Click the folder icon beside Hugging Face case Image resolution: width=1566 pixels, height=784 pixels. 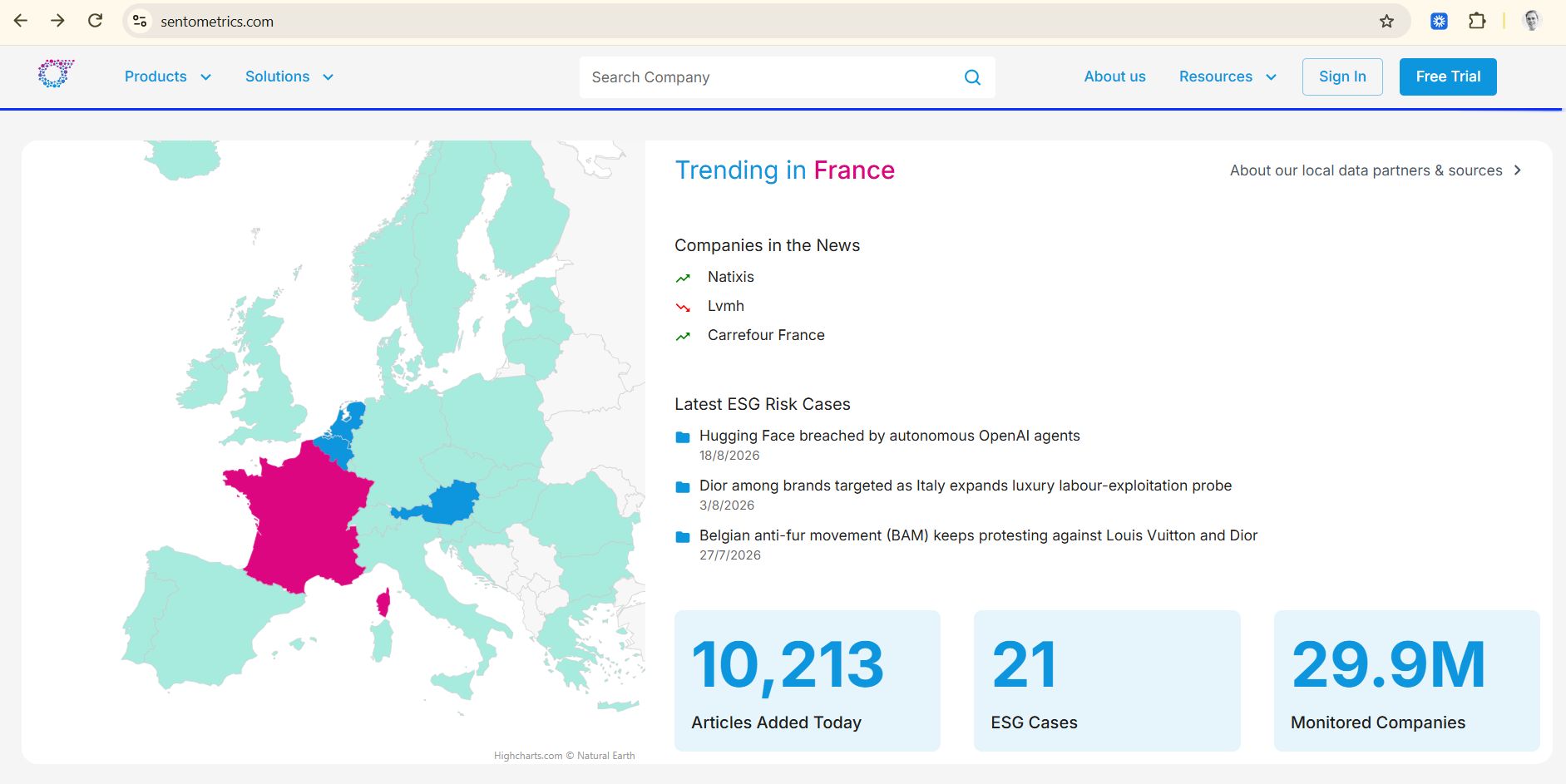pyautogui.click(x=683, y=437)
